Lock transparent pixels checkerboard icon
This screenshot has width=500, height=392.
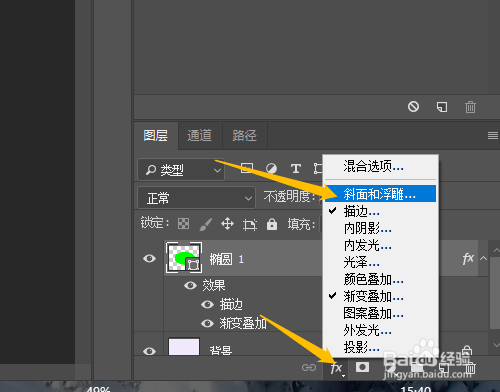[x=183, y=224]
